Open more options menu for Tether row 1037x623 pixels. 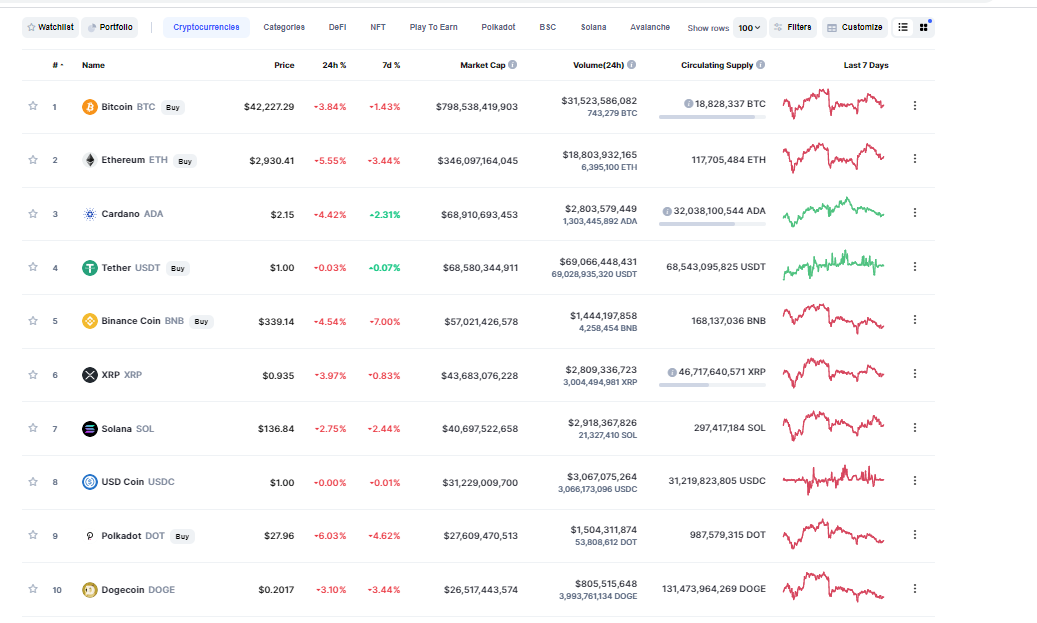click(915, 267)
